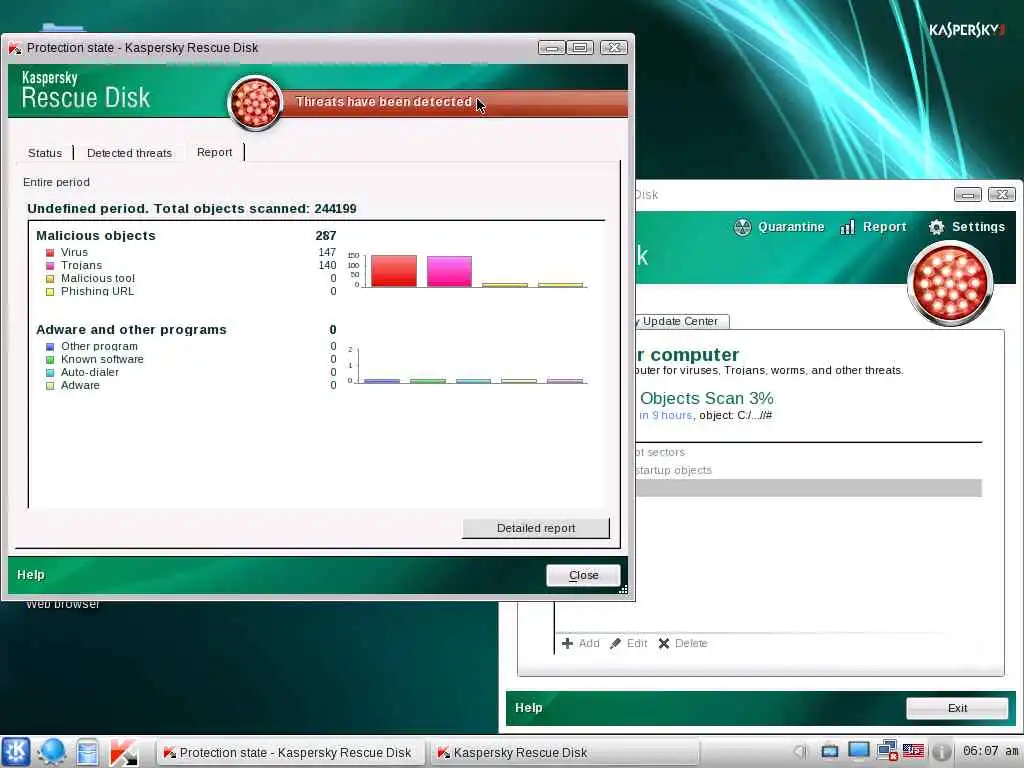Click the clock showing 06:07 am
The image size is (1024, 768).
pos(990,751)
